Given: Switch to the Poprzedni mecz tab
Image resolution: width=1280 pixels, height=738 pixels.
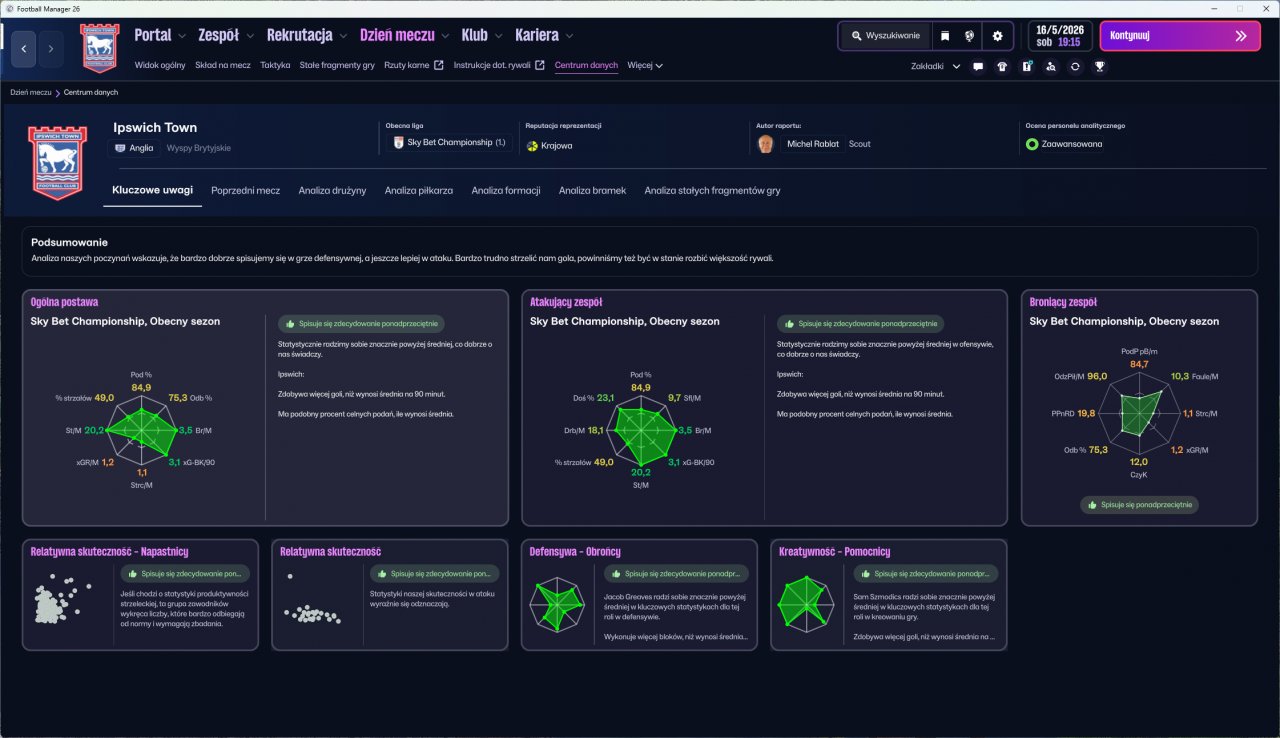Looking at the screenshot, I should click(246, 190).
